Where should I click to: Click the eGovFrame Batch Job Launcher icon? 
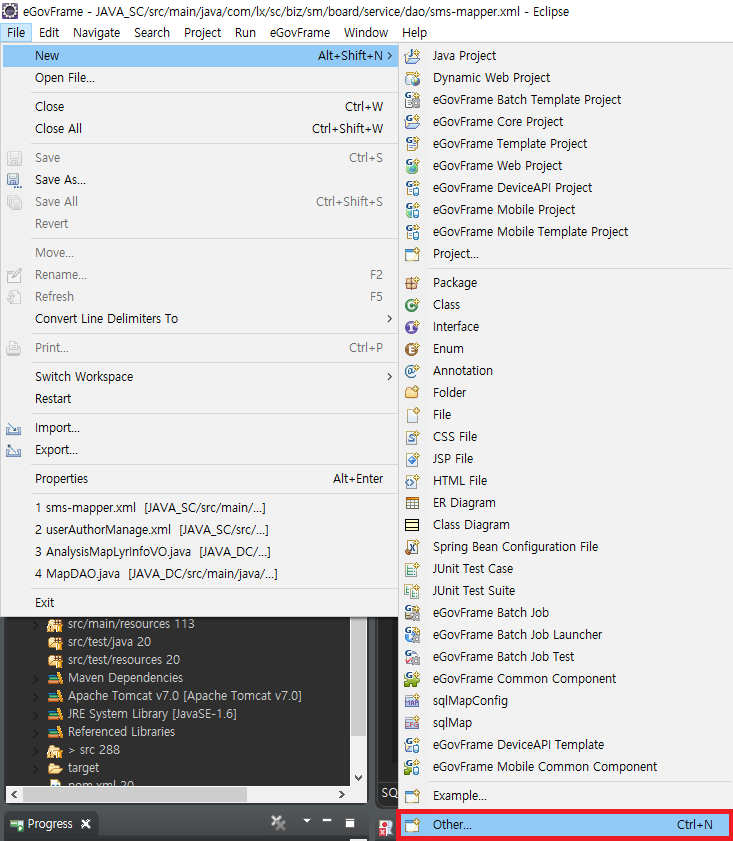(x=412, y=635)
